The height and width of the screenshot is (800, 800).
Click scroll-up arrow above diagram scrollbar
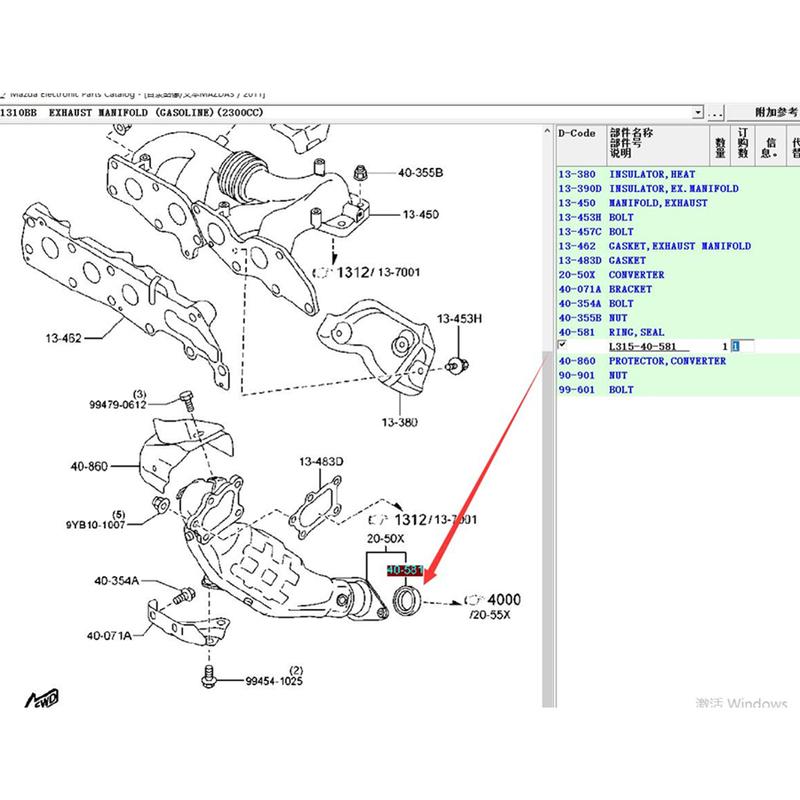point(547,131)
